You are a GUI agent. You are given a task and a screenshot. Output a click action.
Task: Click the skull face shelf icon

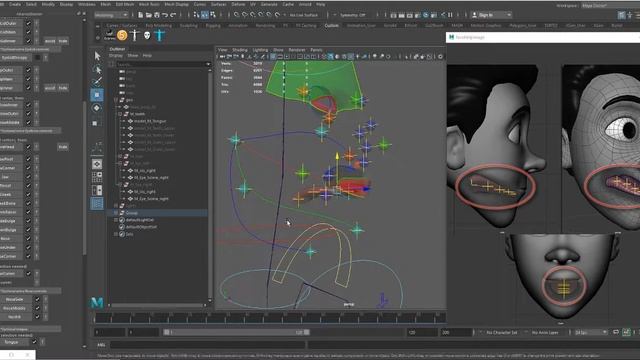tap(147, 36)
